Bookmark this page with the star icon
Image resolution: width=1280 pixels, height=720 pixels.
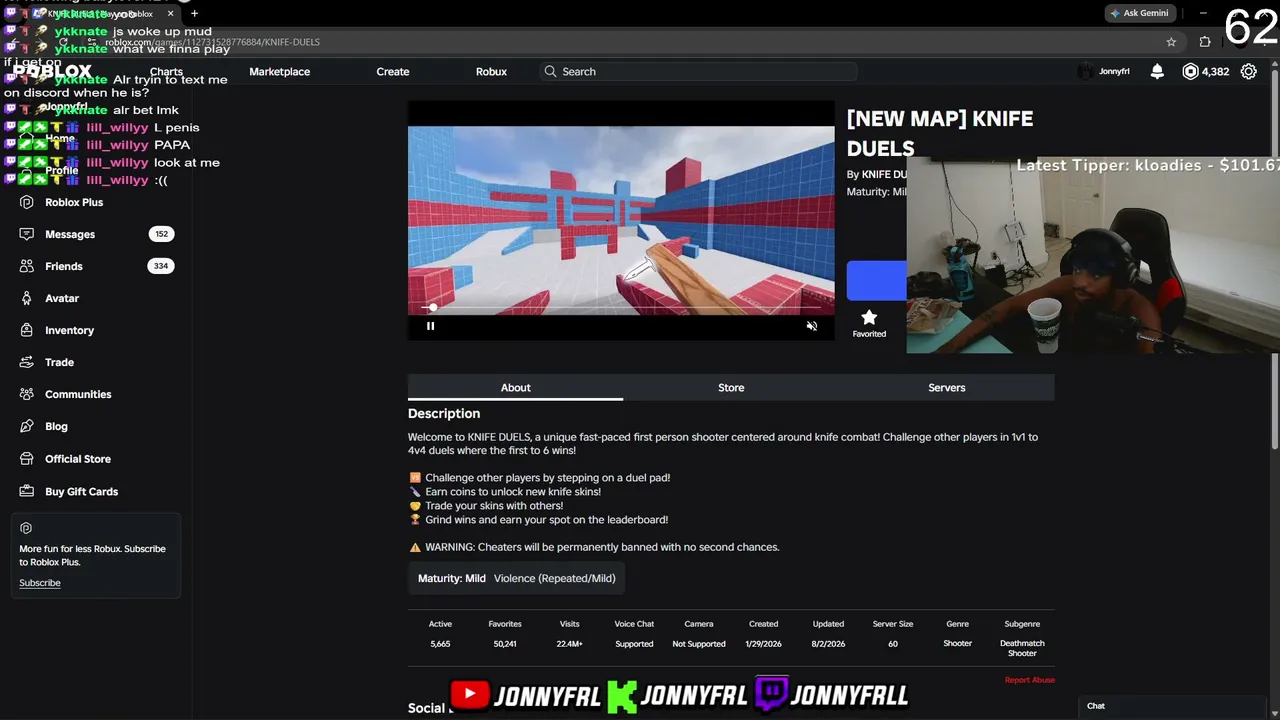1171,42
